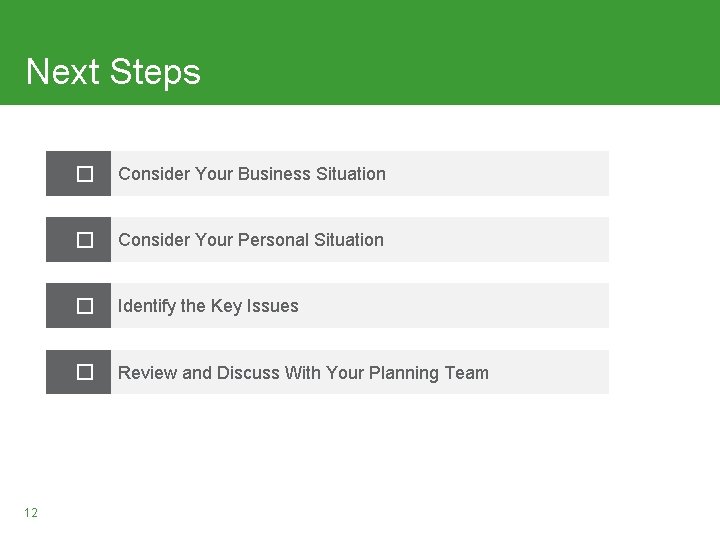720x540 pixels.
Task: Select the 'Next Steps' slide title
Action: (x=113, y=72)
